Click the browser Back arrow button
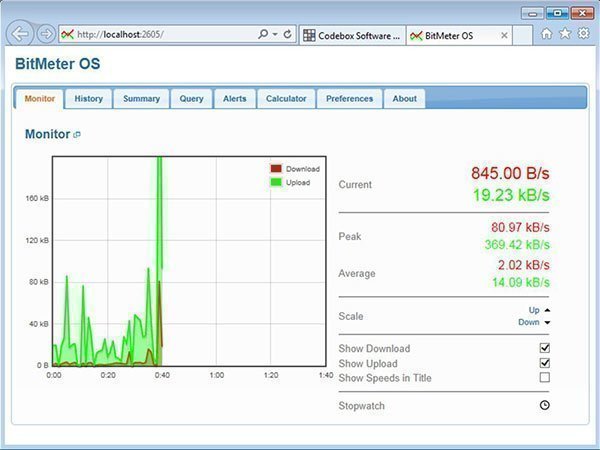 click(x=19, y=34)
